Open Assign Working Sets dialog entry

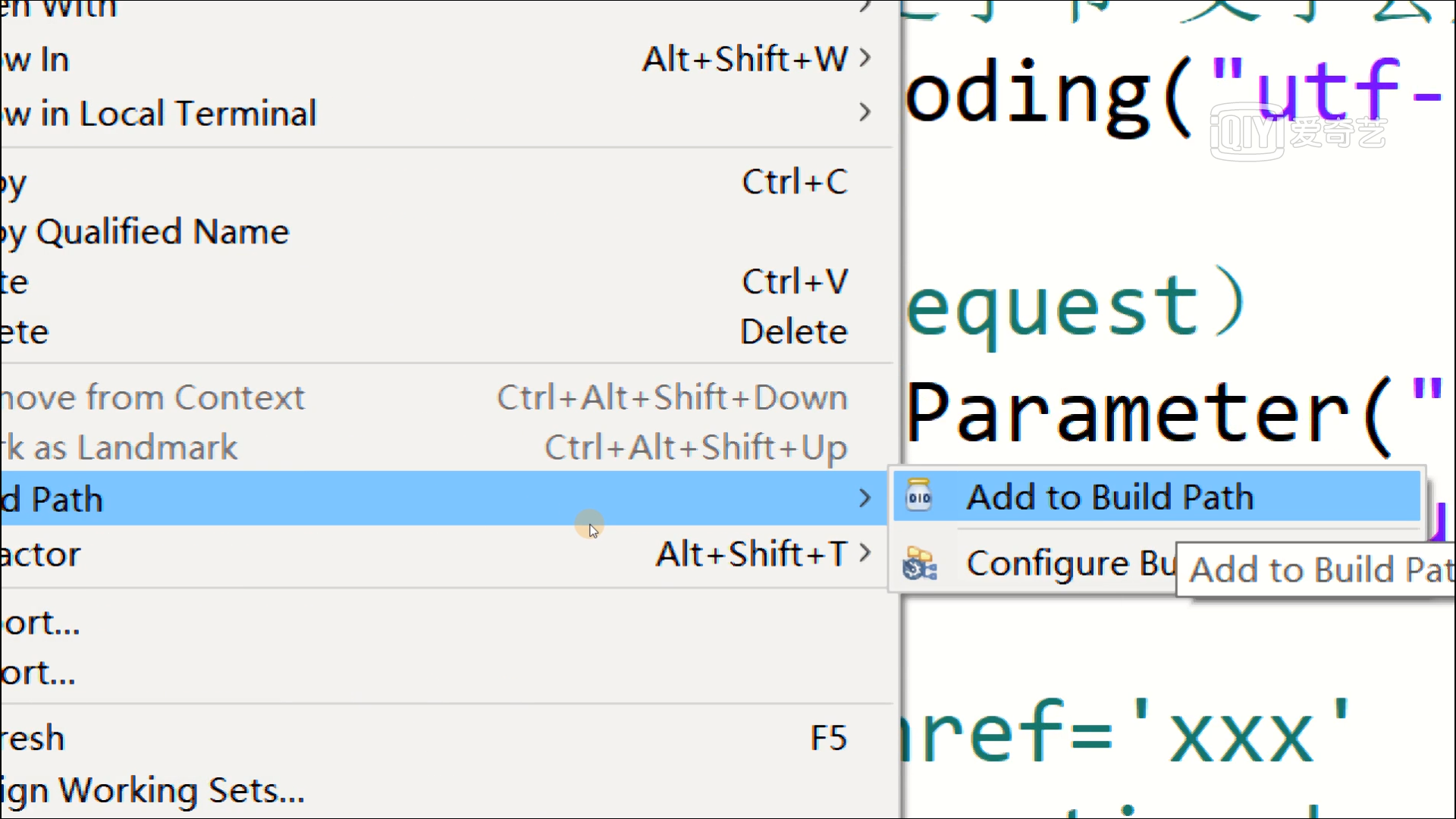152,791
